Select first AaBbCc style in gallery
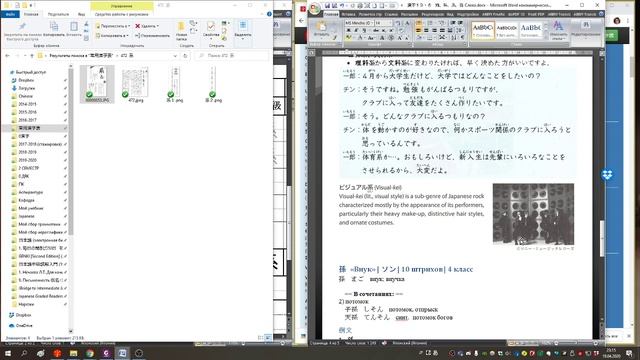This screenshot has height=360, width=640. pos(483,30)
